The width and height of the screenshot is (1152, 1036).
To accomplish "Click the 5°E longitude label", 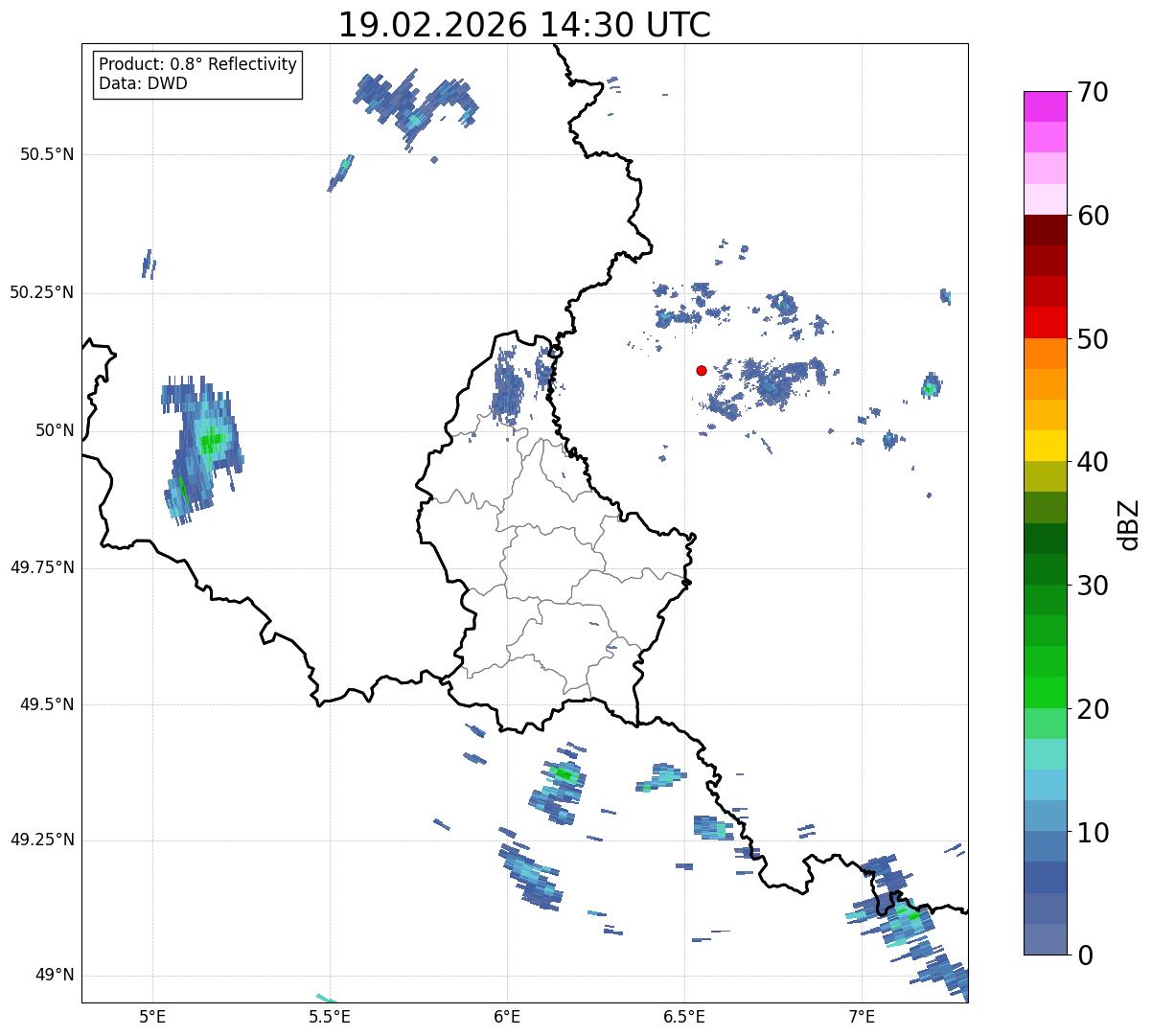I will point(152,1016).
